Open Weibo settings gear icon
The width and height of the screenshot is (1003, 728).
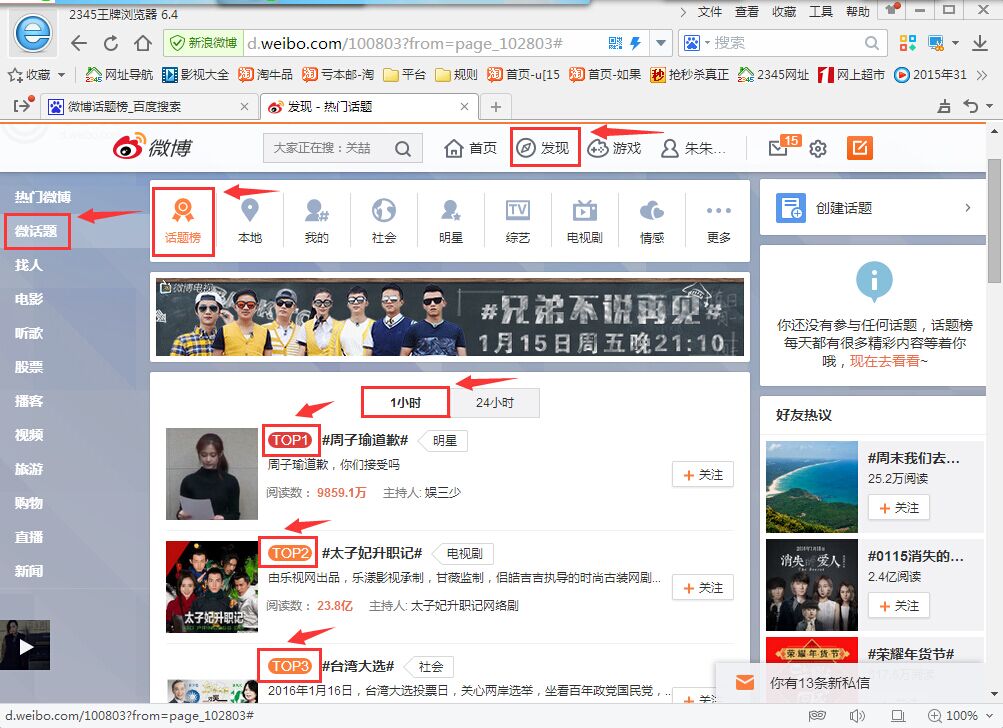(x=818, y=148)
